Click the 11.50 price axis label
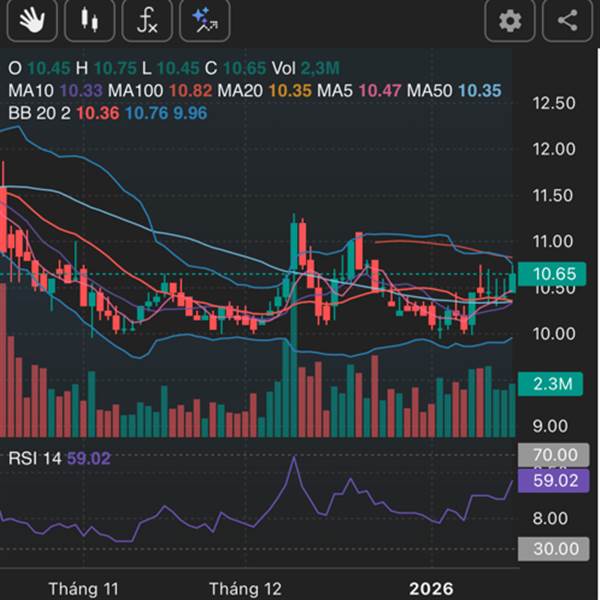Image resolution: width=600 pixels, height=600 pixels. [x=553, y=196]
